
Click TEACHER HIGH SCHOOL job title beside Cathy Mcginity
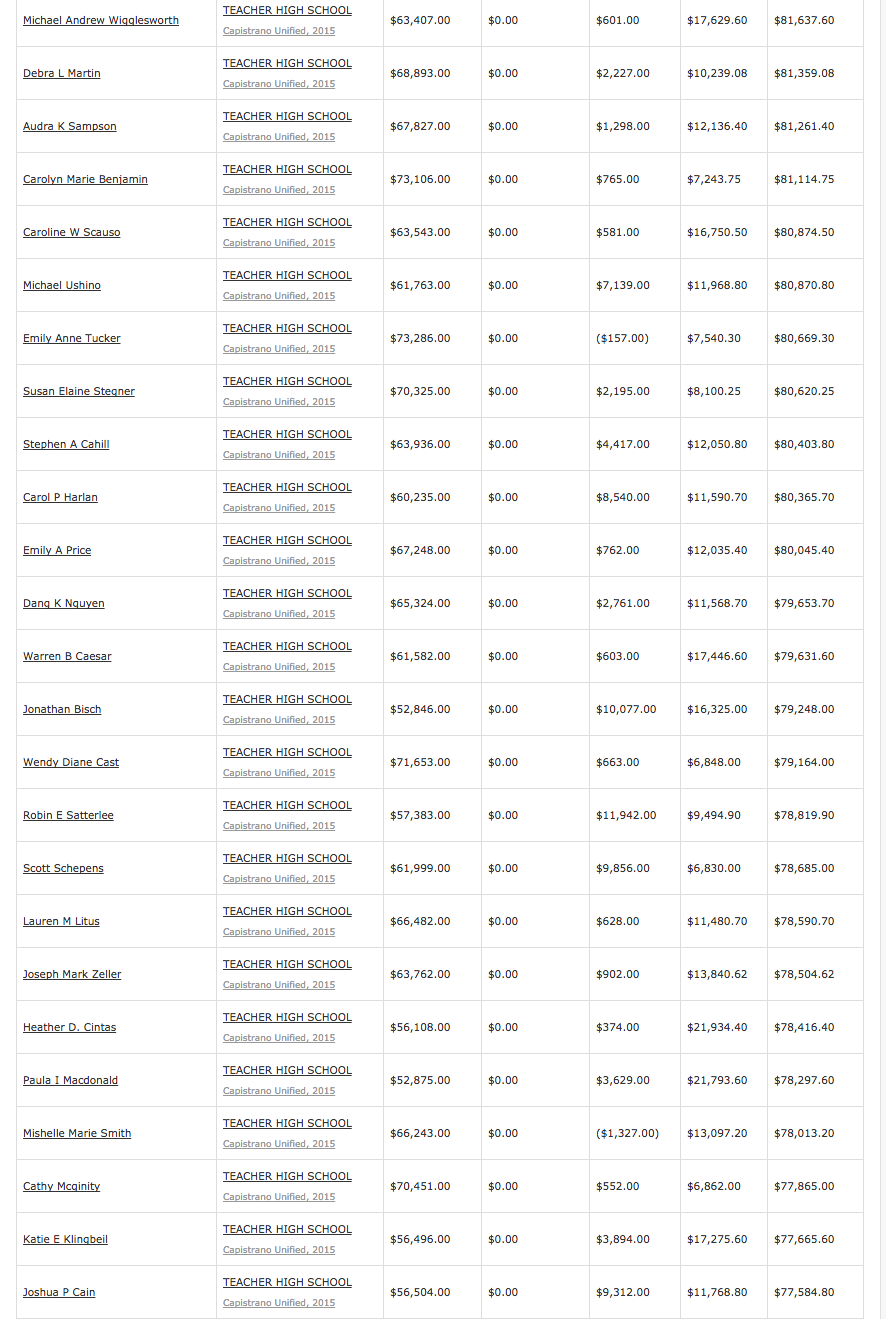[x=287, y=1176]
